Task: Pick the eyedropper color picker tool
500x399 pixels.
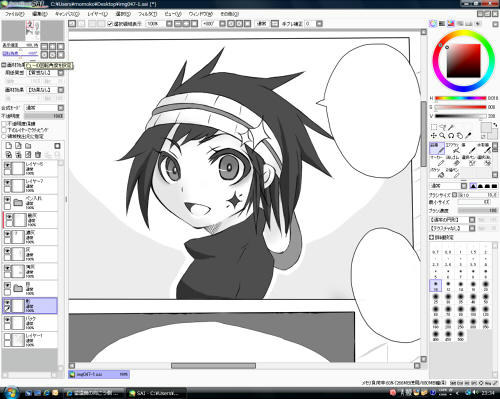Action: coord(468,136)
